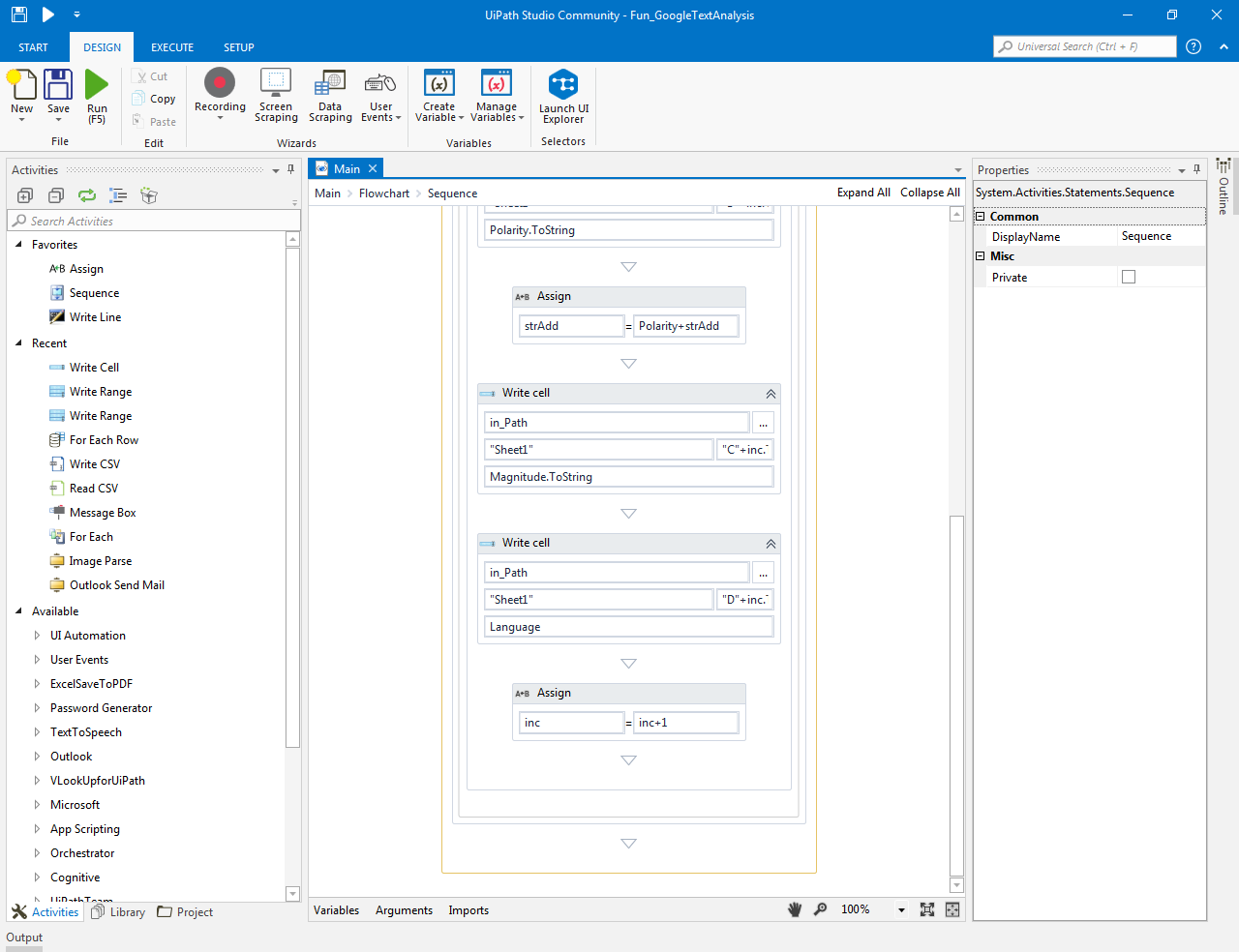The image size is (1239, 952).
Task: Collapse the Misc property group
Action: coord(980,256)
